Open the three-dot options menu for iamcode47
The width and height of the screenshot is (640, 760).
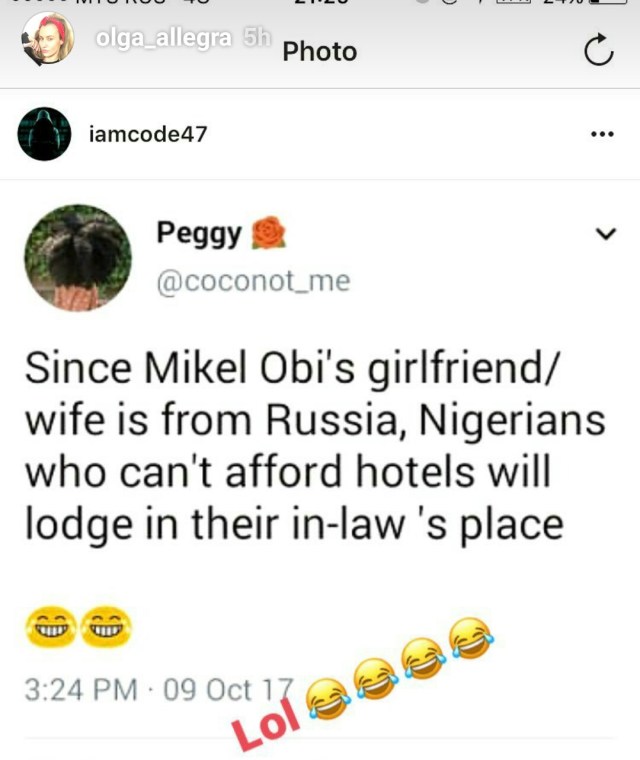(603, 134)
